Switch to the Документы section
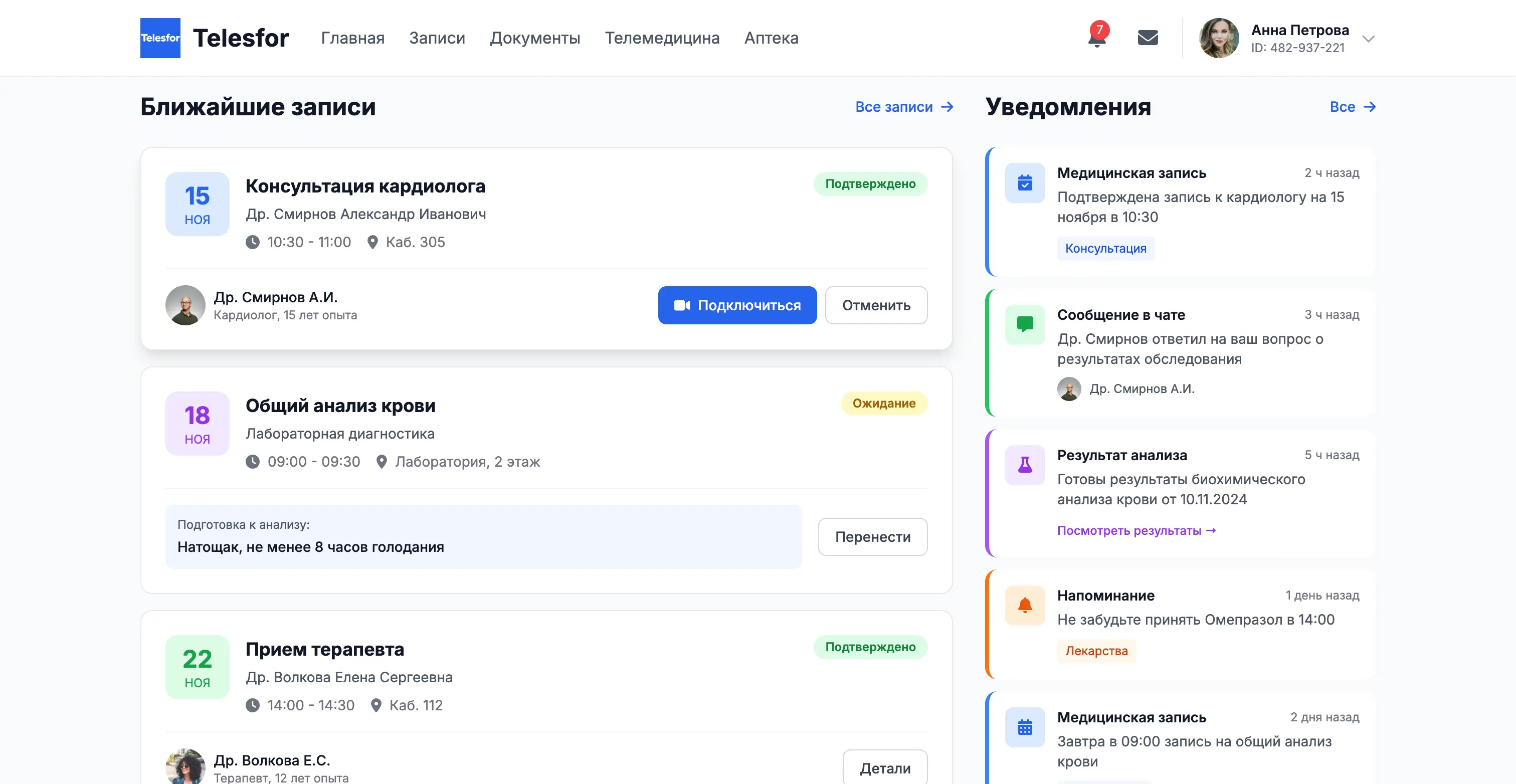This screenshot has height=784, width=1516. coord(535,38)
